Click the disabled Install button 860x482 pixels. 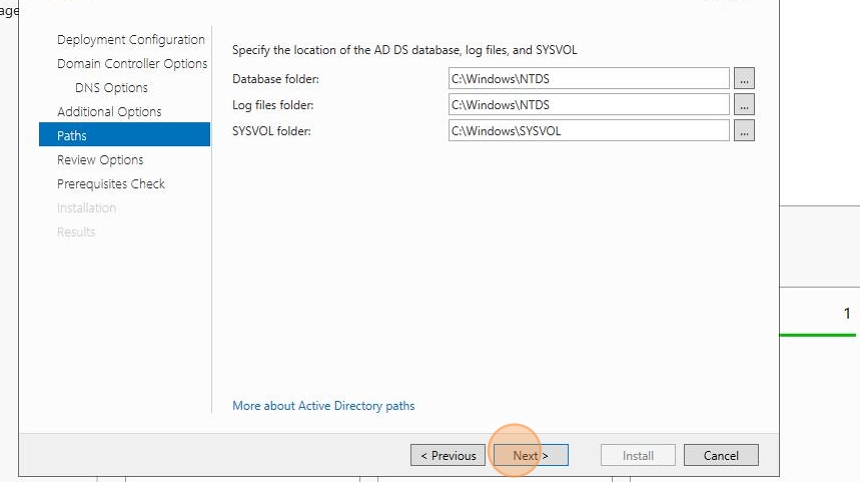pyautogui.click(x=638, y=456)
